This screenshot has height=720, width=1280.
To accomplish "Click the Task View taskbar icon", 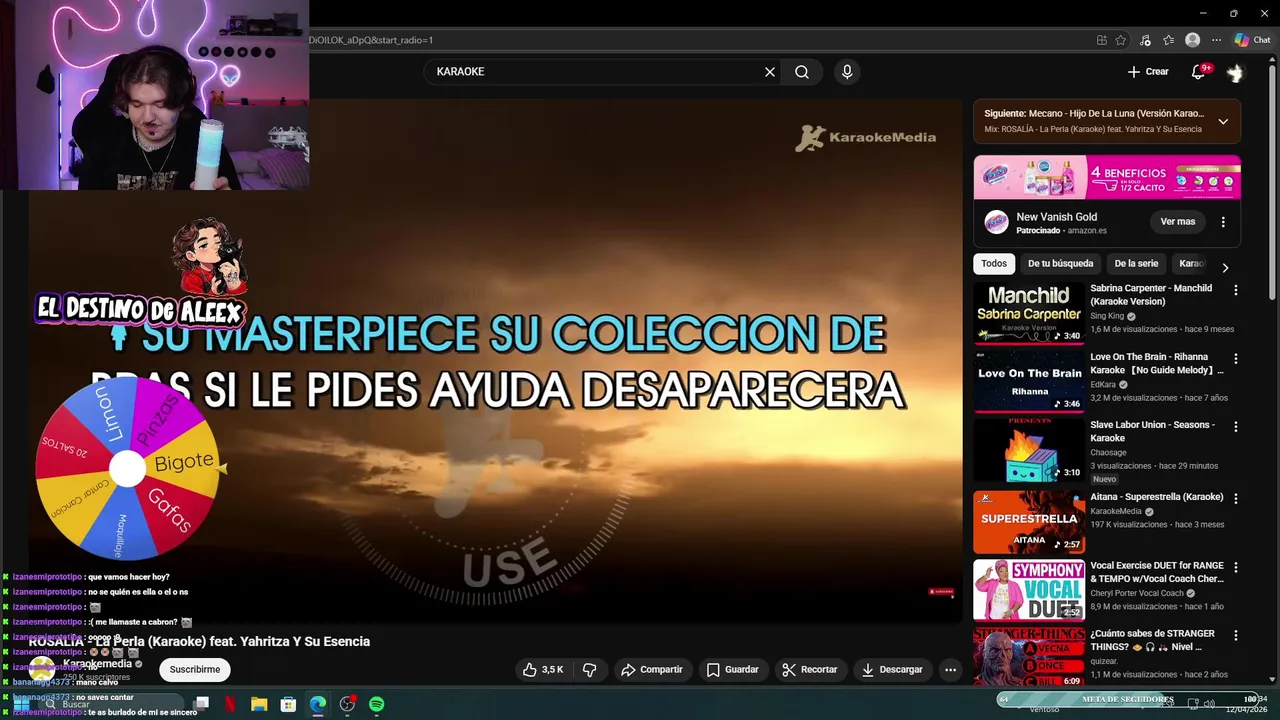I will [201, 704].
